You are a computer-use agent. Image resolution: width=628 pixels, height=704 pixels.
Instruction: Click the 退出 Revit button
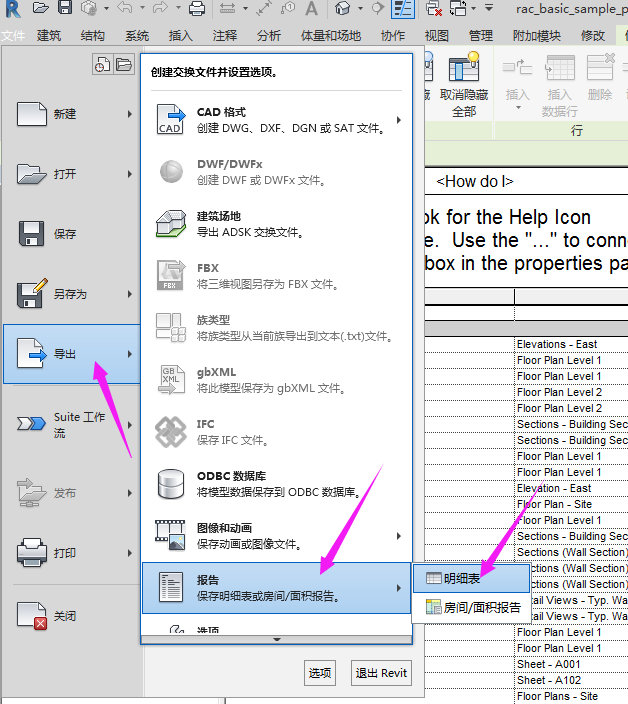(x=381, y=673)
